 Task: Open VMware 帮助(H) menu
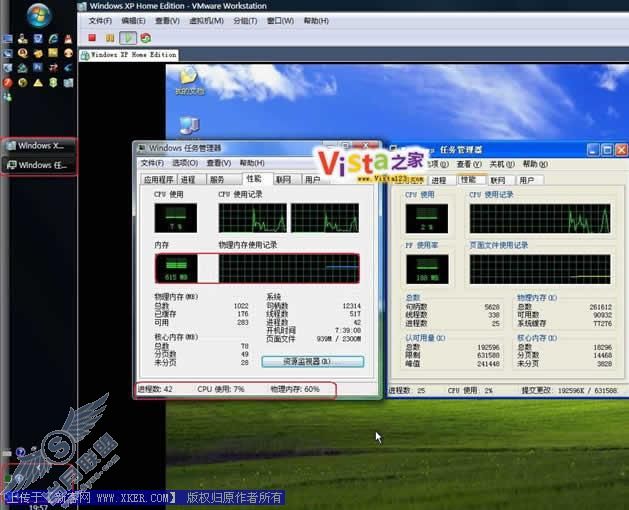coord(316,21)
